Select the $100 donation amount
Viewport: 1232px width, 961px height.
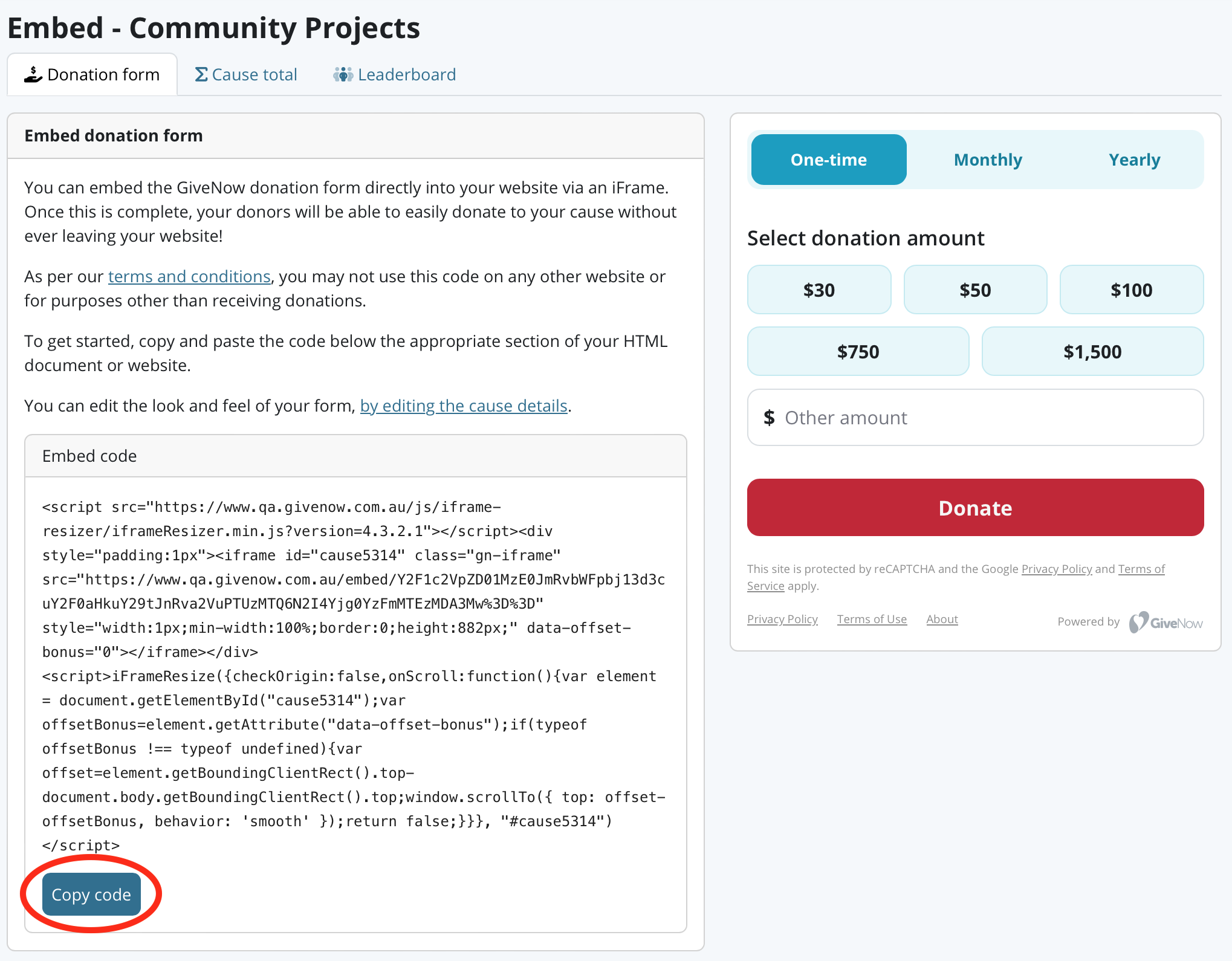[1131, 290]
